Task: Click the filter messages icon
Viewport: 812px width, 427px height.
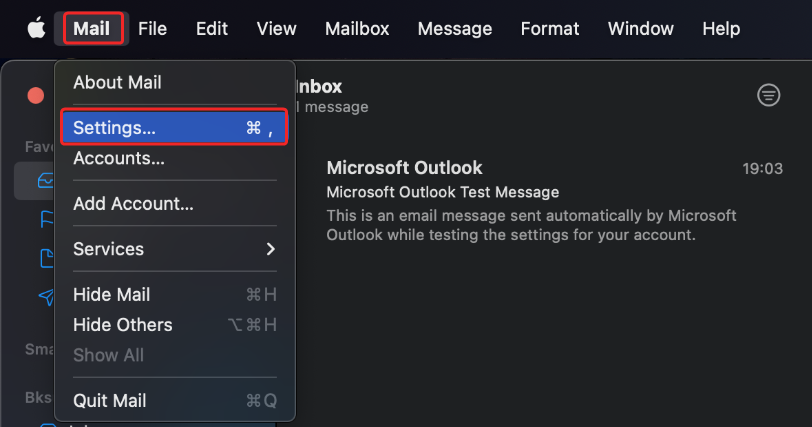Action: pyautogui.click(x=768, y=95)
